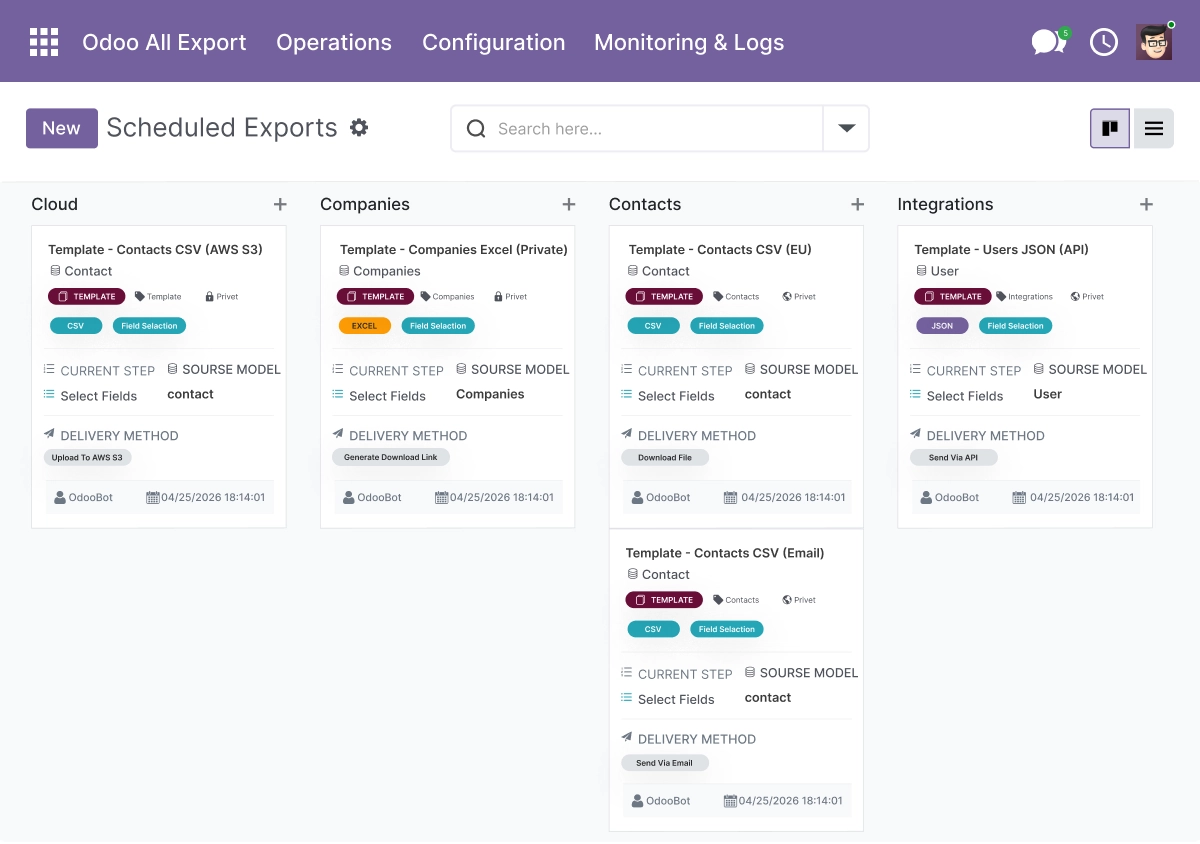Switch to kanban view
This screenshot has height=844, width=1200.
[1110, 128]
